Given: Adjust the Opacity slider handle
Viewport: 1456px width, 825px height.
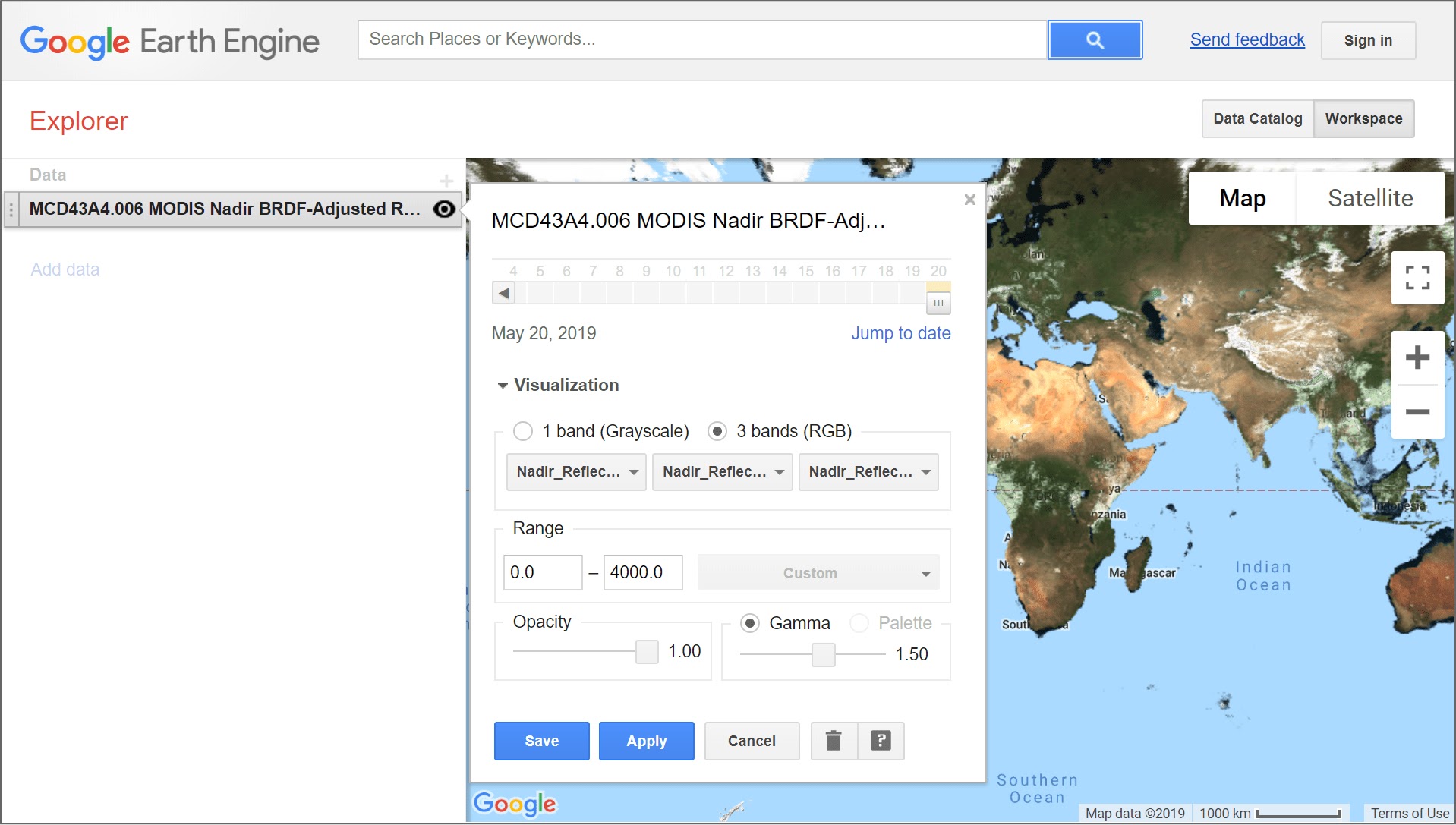Looking at the screenshot, I should tap(647, 651).
